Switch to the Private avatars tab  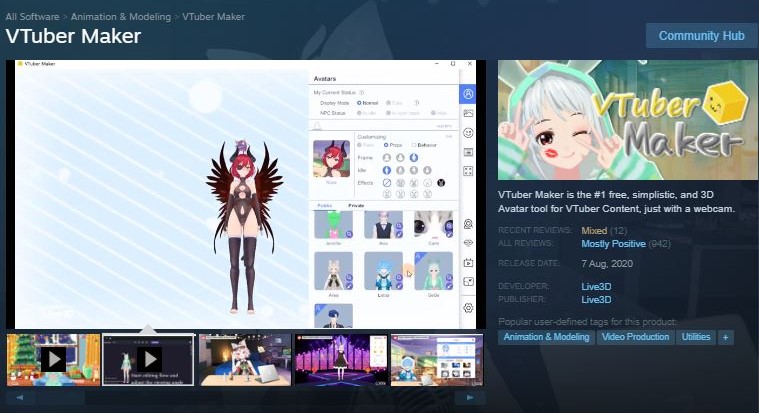click(356, 206)
